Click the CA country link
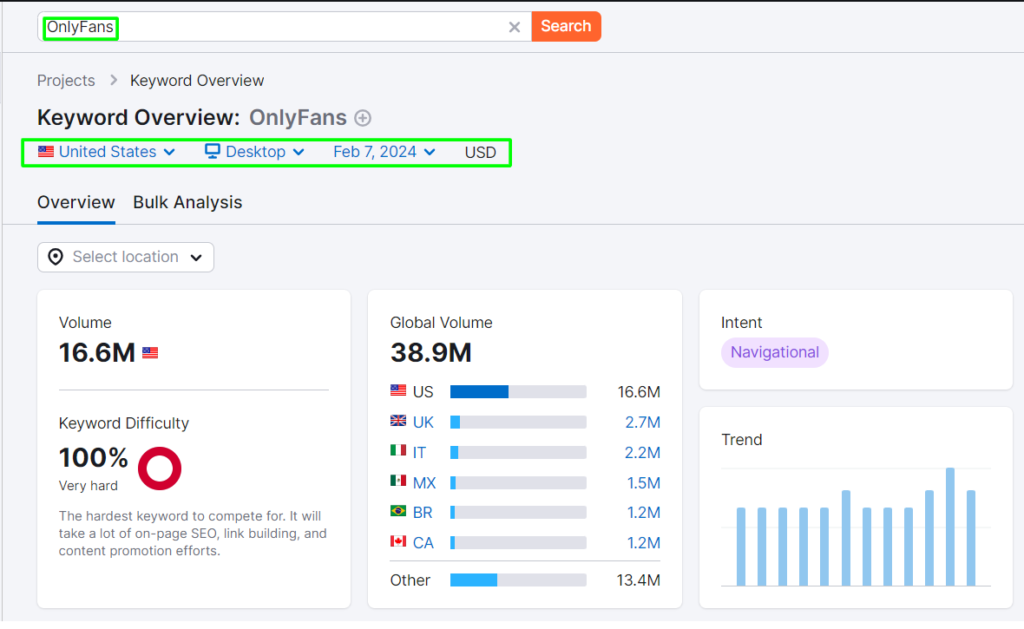1024x629 pixels. click(x=423, y=543)
